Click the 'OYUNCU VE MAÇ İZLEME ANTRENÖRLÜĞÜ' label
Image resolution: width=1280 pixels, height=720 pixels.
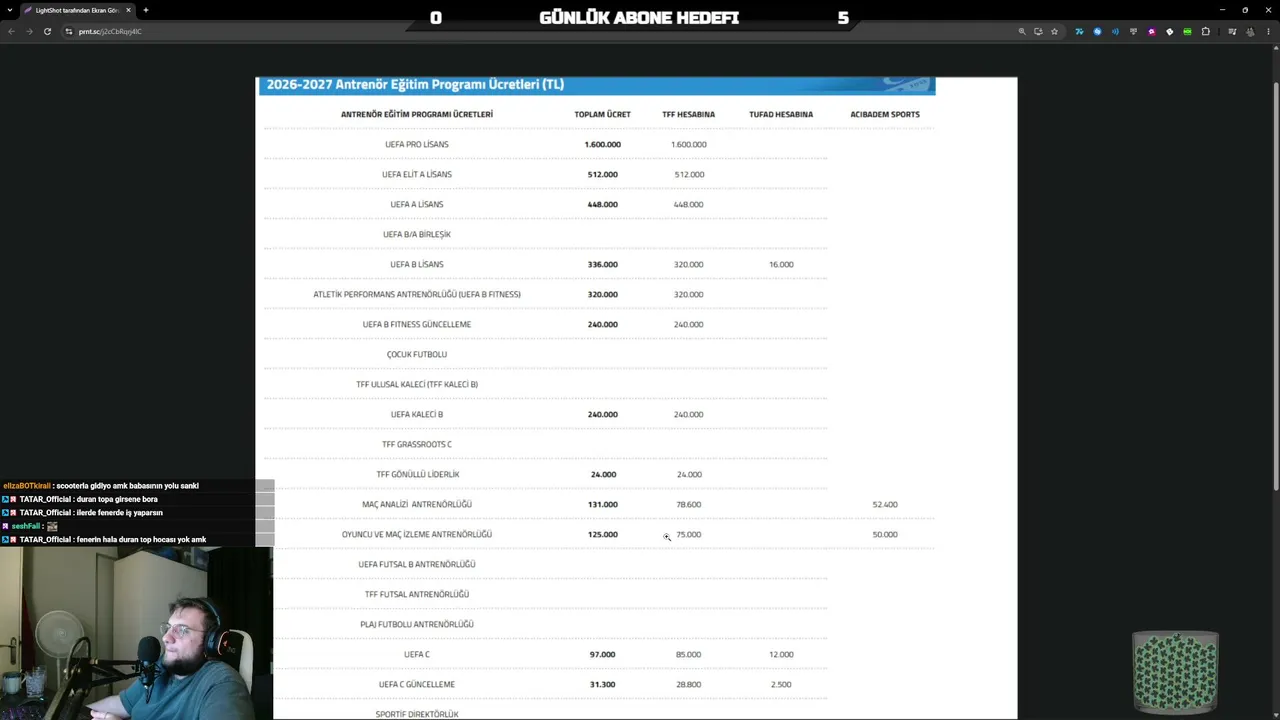(x=417, y=534)
